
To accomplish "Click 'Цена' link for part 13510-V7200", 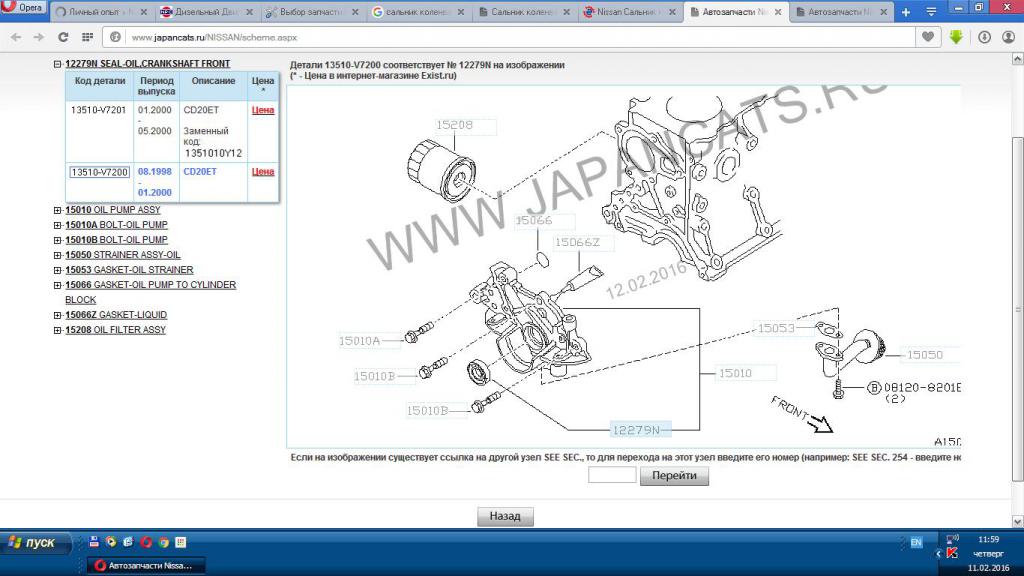I will 263,171.
